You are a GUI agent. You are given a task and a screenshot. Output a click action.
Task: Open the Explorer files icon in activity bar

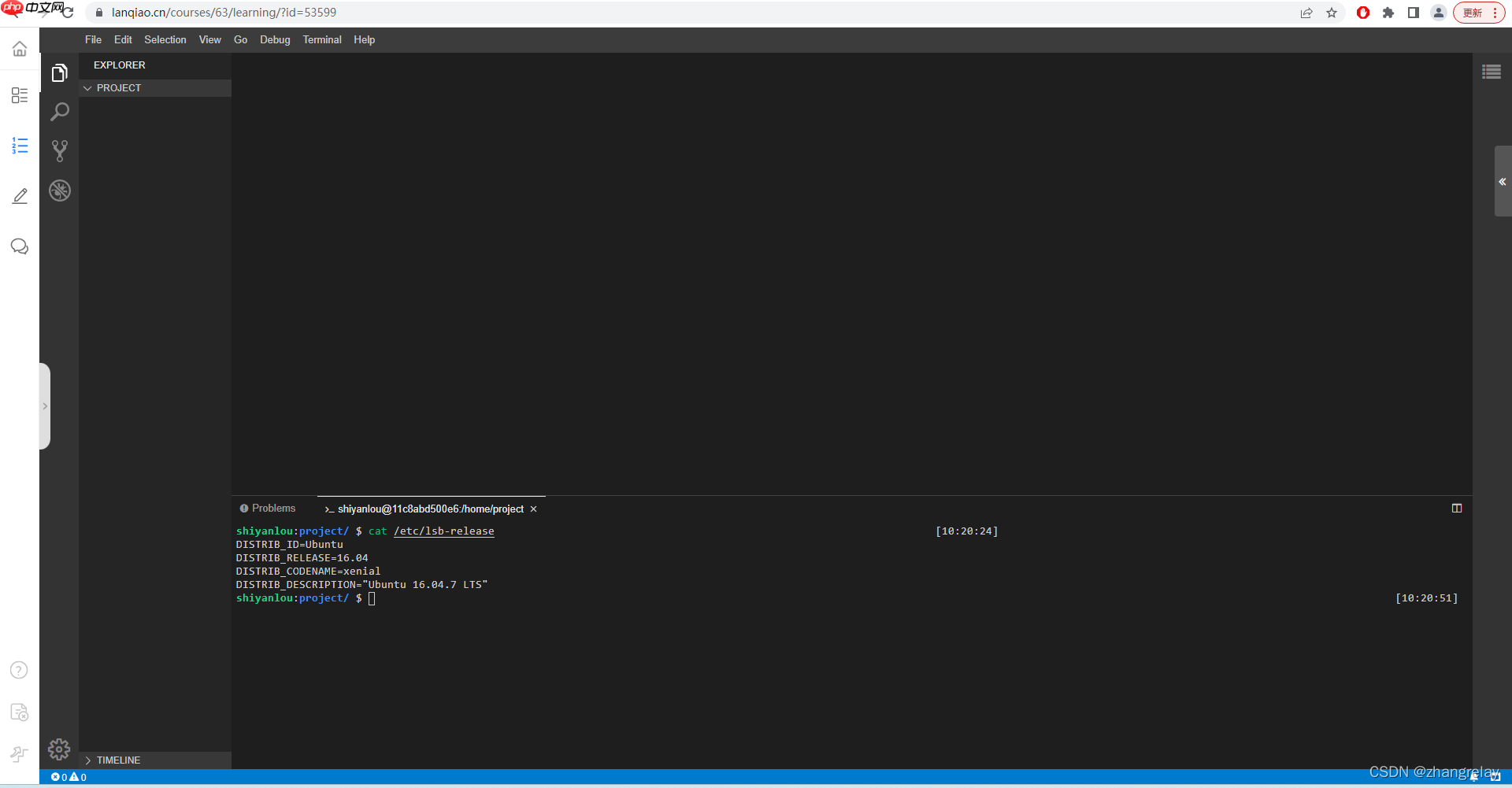(x=59, y=73)
